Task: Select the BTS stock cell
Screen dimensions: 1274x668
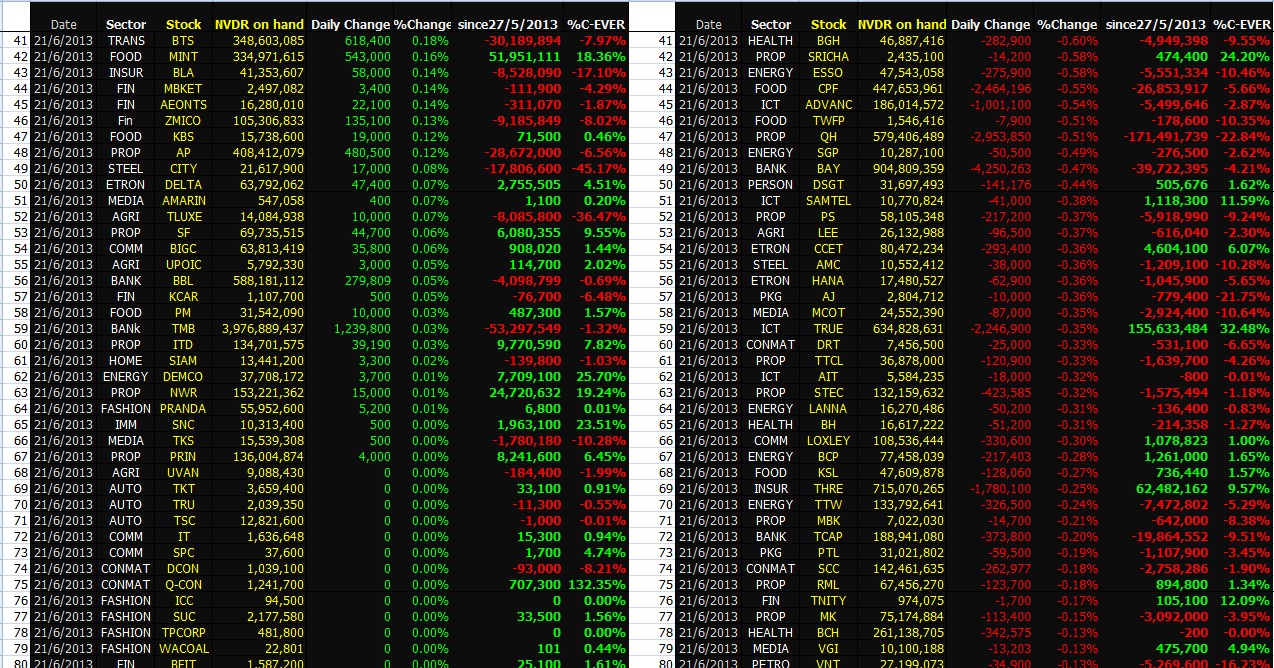Action: [x=183, y=41]
